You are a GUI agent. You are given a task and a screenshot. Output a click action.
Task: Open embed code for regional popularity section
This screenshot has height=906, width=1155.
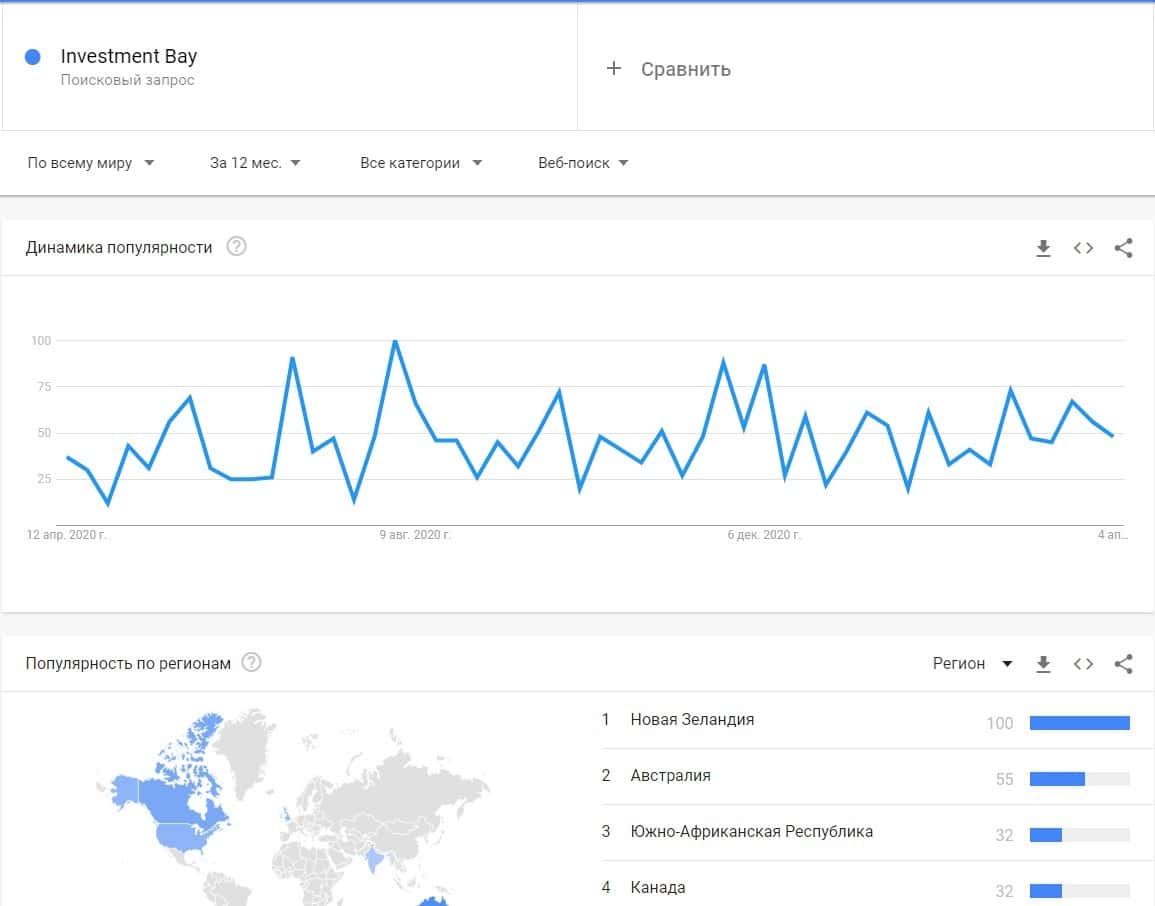click(1083, 664)
